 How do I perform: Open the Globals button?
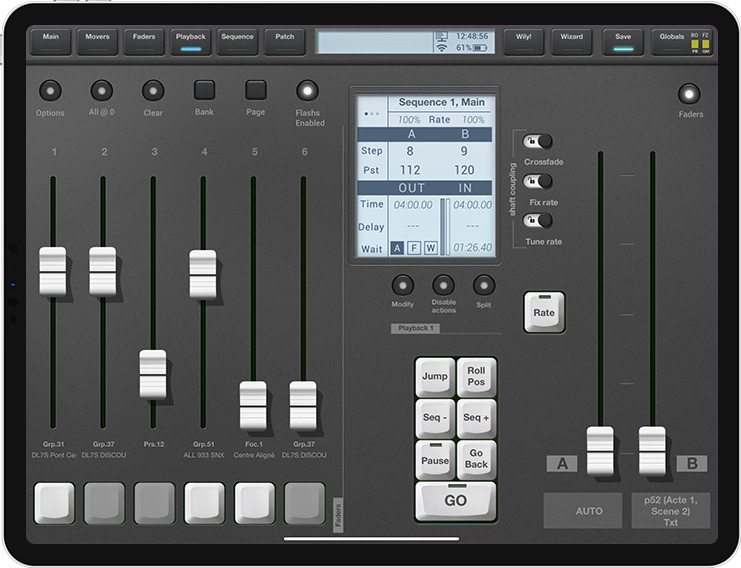[681, 42]
